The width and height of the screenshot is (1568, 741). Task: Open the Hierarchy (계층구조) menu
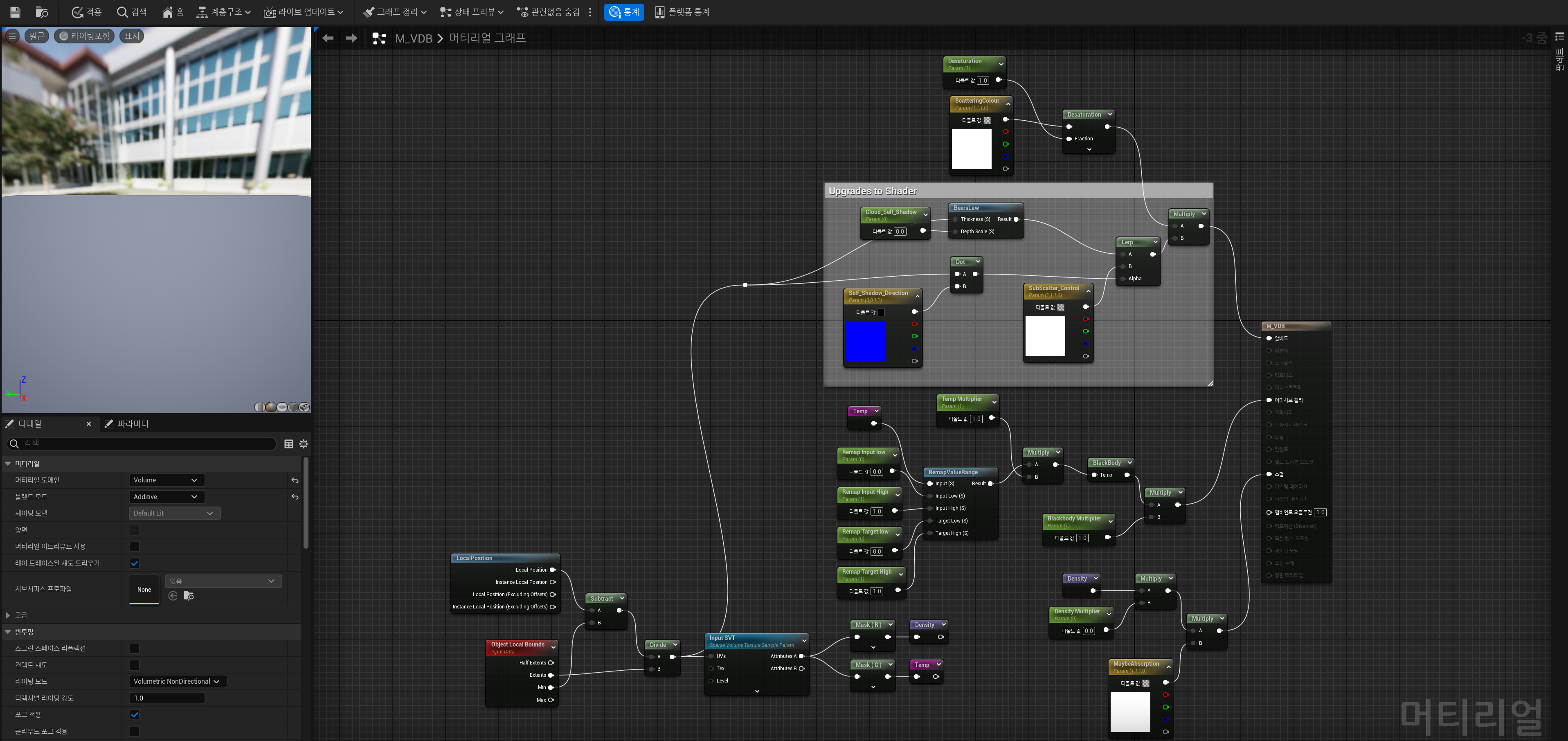click(x=223, y=12)
